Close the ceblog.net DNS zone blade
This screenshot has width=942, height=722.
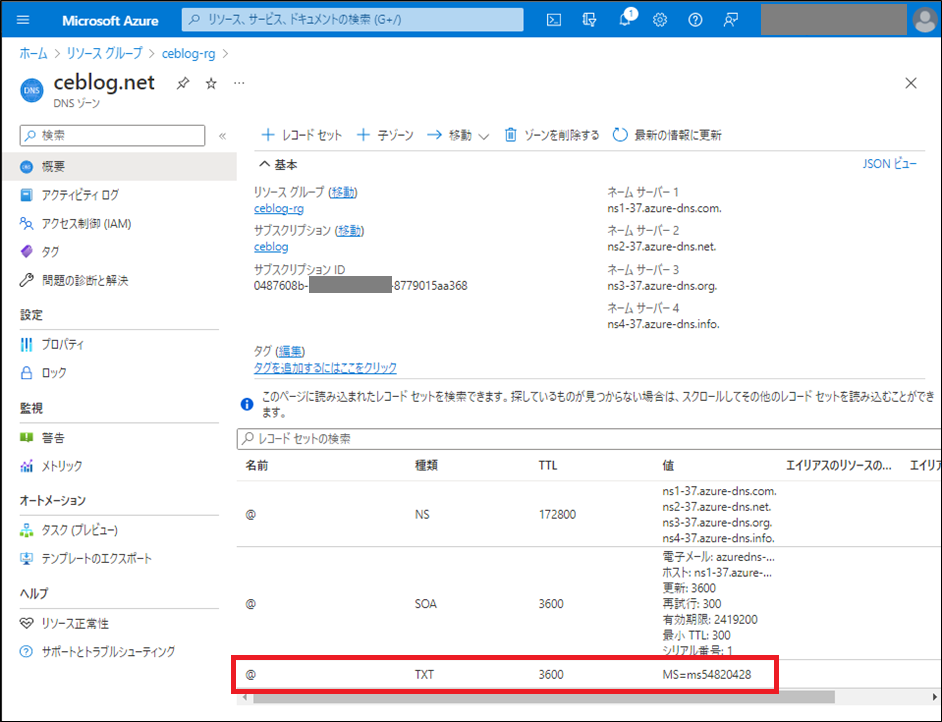(x=911, y=83)
